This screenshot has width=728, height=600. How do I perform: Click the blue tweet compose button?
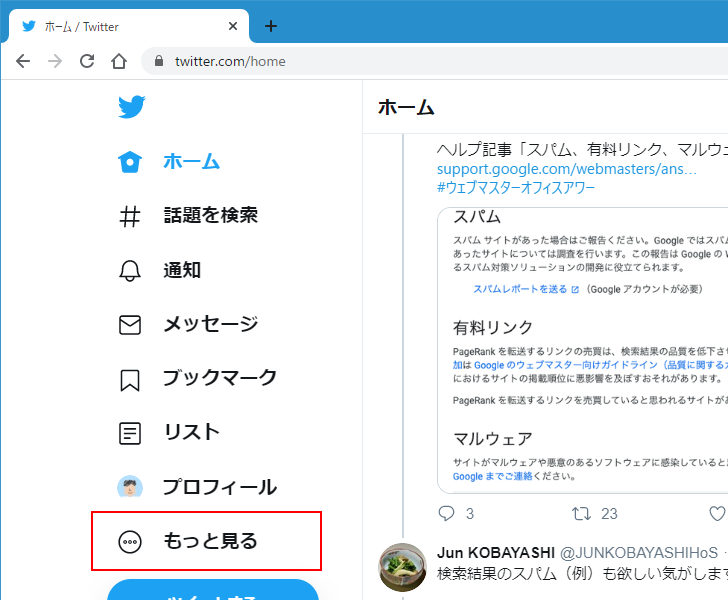(x=213, y=590)
